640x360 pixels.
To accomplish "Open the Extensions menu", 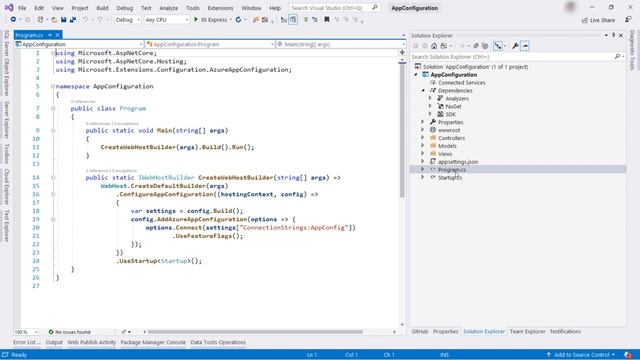I will pyautogui.click(x=220, y=8).
